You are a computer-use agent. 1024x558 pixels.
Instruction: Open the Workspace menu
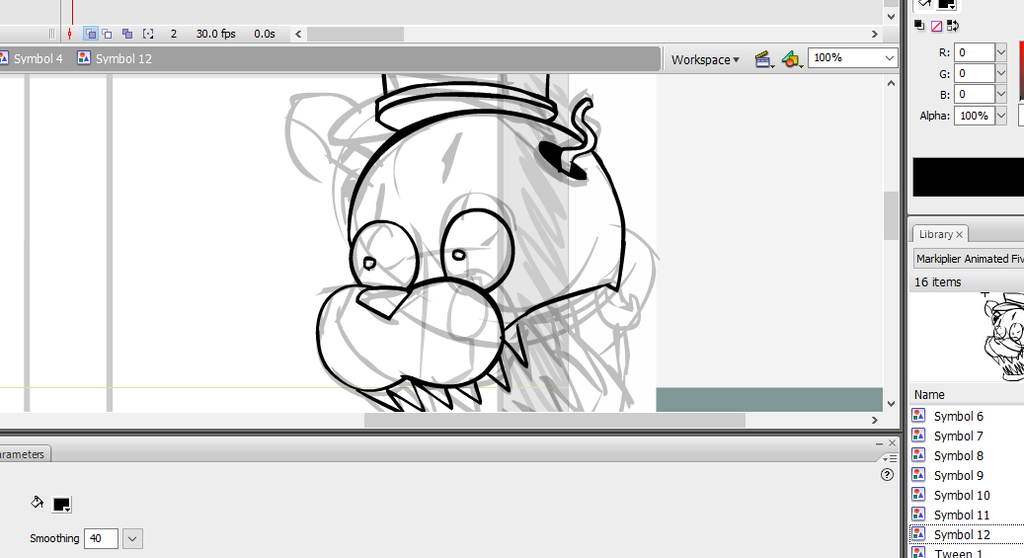click(705, 59)
